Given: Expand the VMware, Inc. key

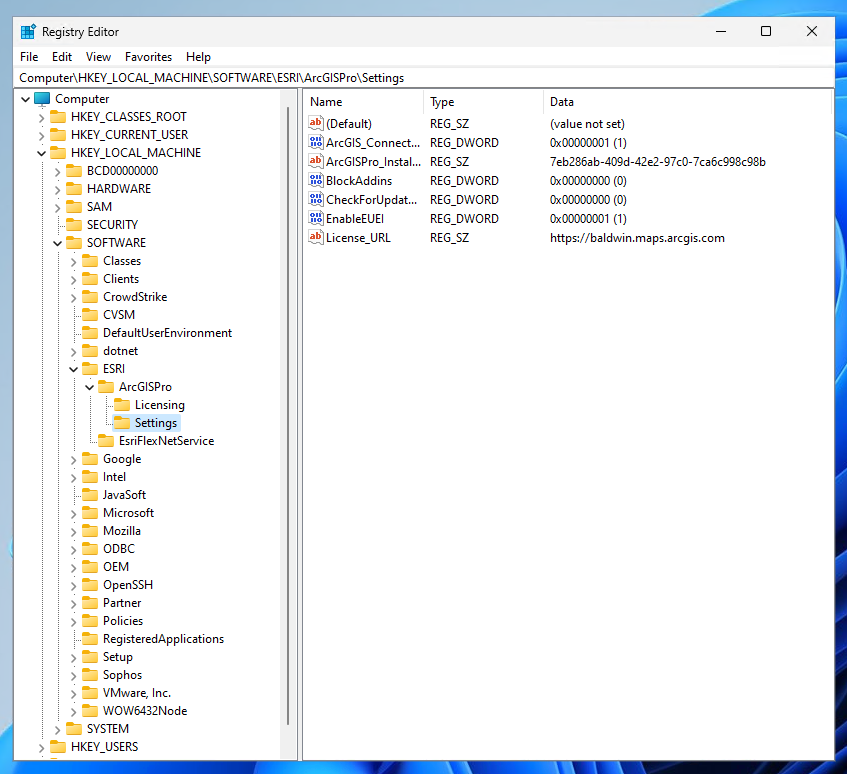Looking at the screenshot, I should click(x=73, y=694).
